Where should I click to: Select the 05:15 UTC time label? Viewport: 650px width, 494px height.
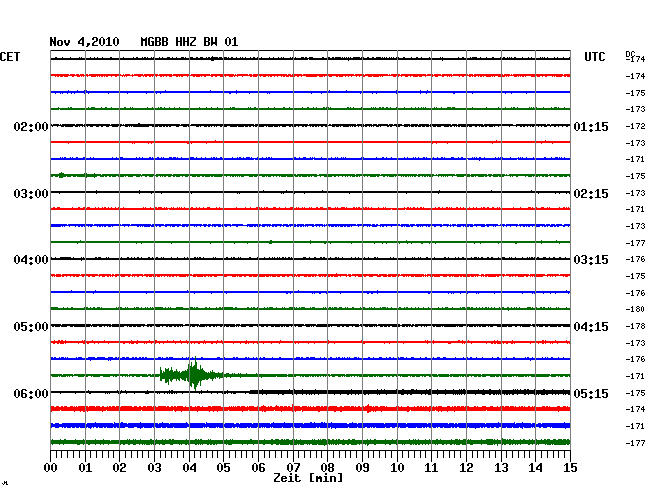(591, 393)
